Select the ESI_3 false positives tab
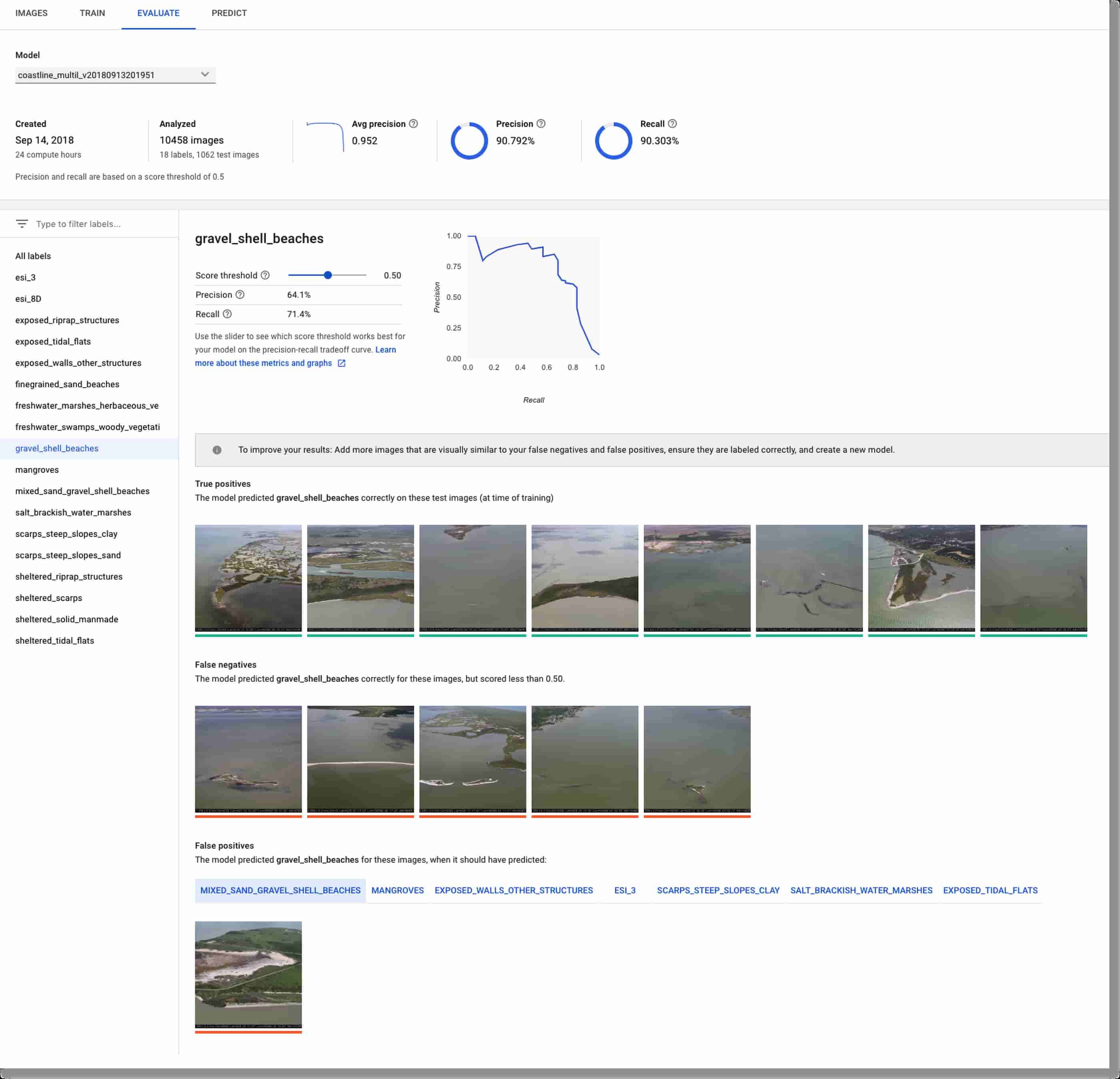1120x1079 pixels. point(624,891)
